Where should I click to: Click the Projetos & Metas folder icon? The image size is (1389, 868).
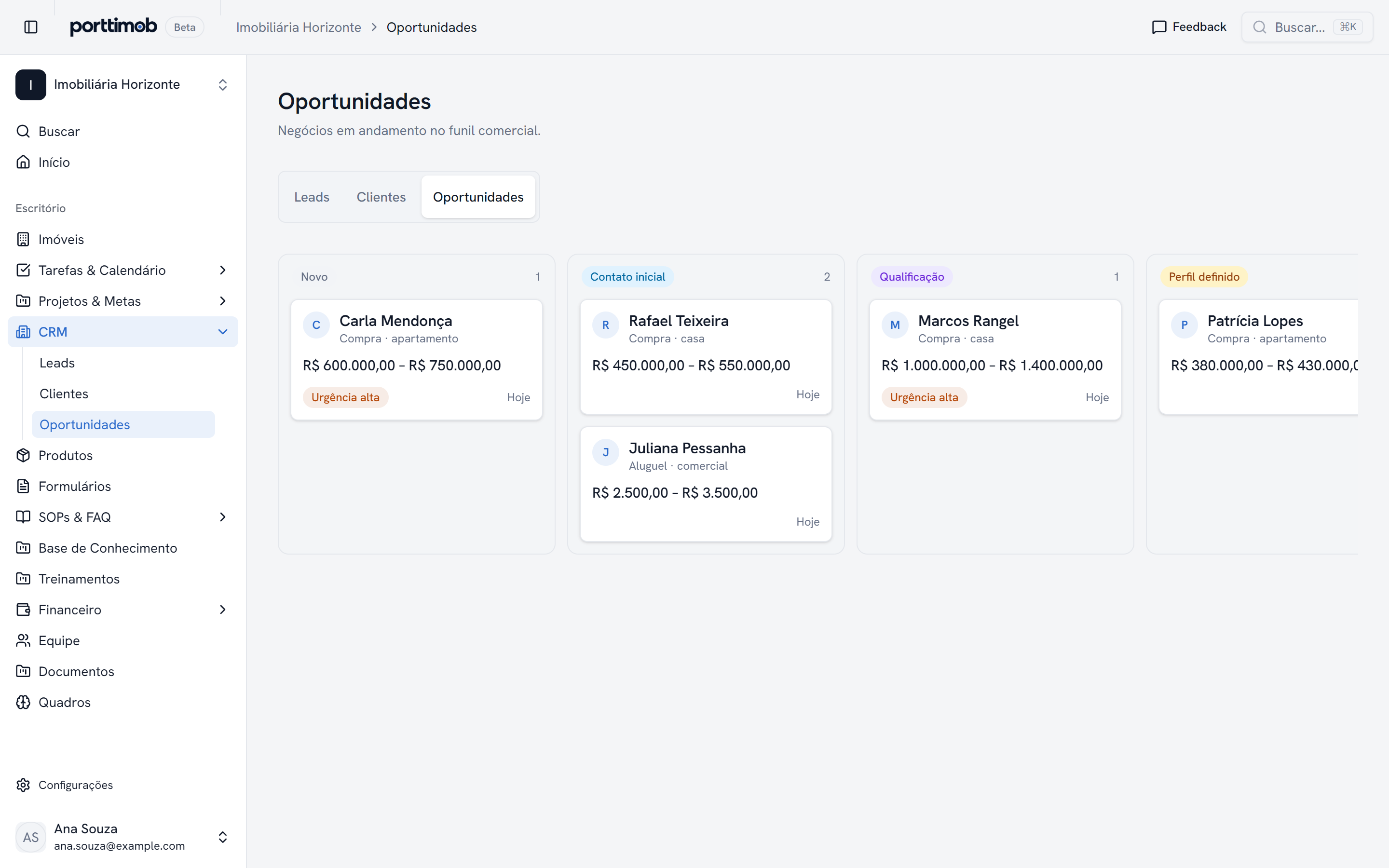click(x=23, y=301)
